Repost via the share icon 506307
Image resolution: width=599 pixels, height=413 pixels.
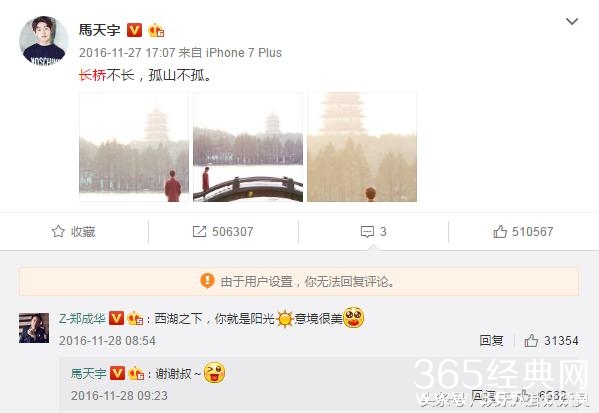point(223,232)
